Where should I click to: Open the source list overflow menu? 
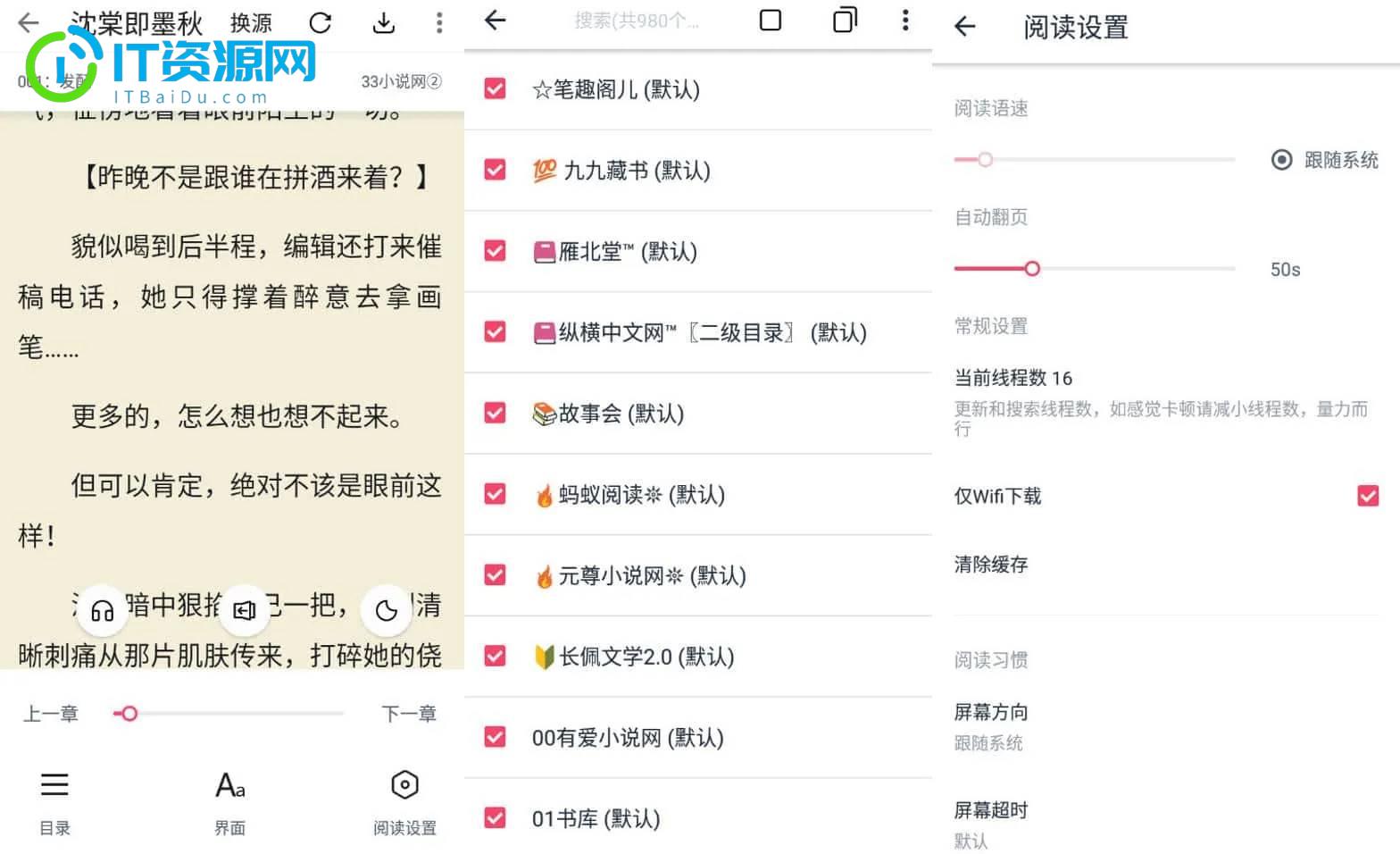(x=905, y=20)
